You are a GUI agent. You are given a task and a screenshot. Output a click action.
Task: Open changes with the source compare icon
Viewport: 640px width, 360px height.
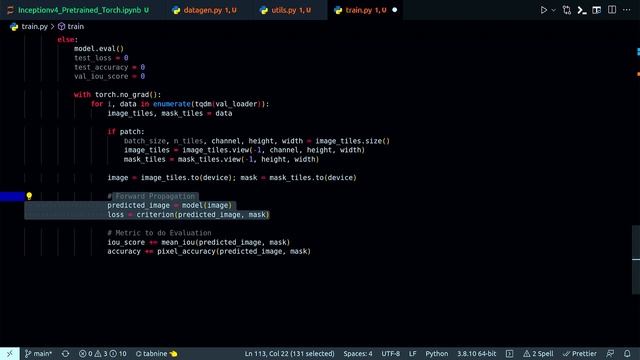tap(567, 10)
